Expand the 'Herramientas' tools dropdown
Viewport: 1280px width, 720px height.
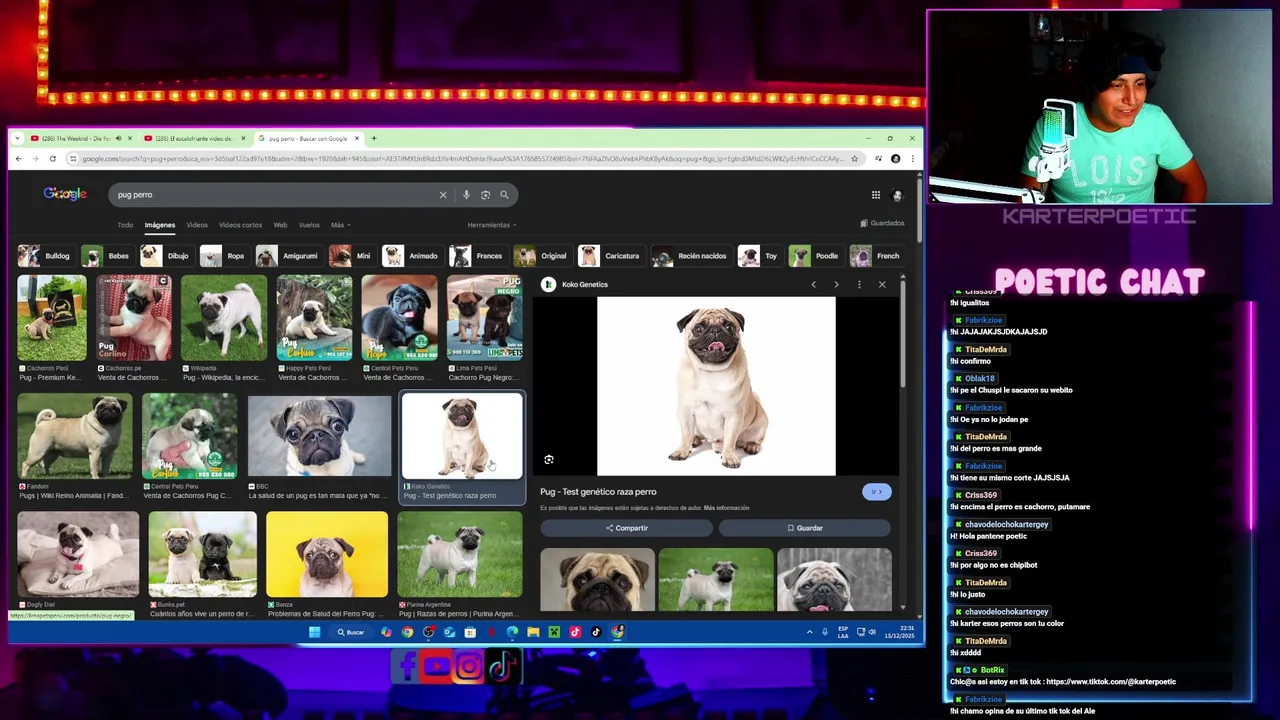click(x=491, y=225)
